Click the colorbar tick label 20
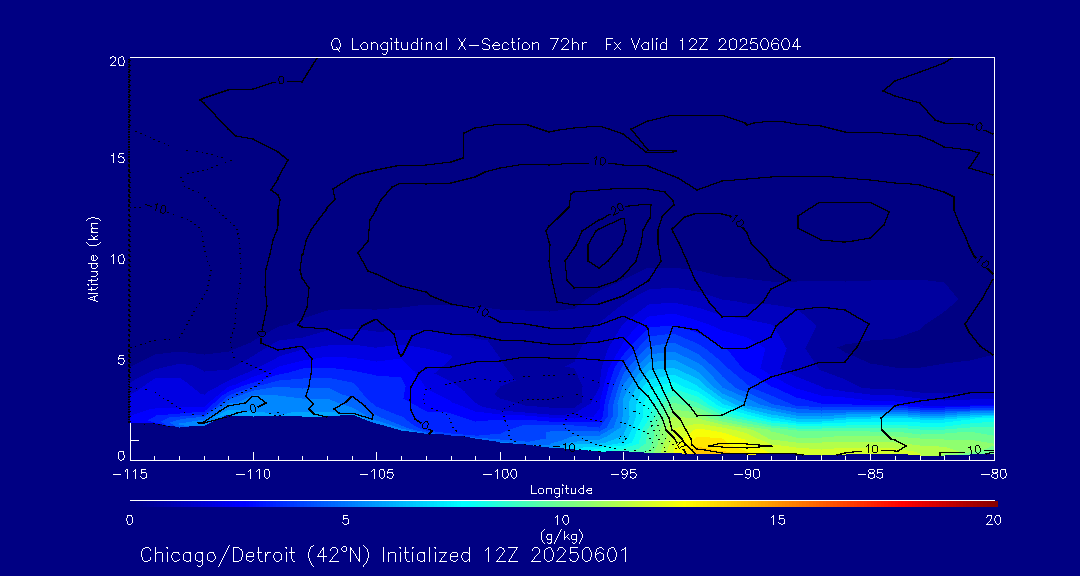1080x576 pixels. click(993, 521)
